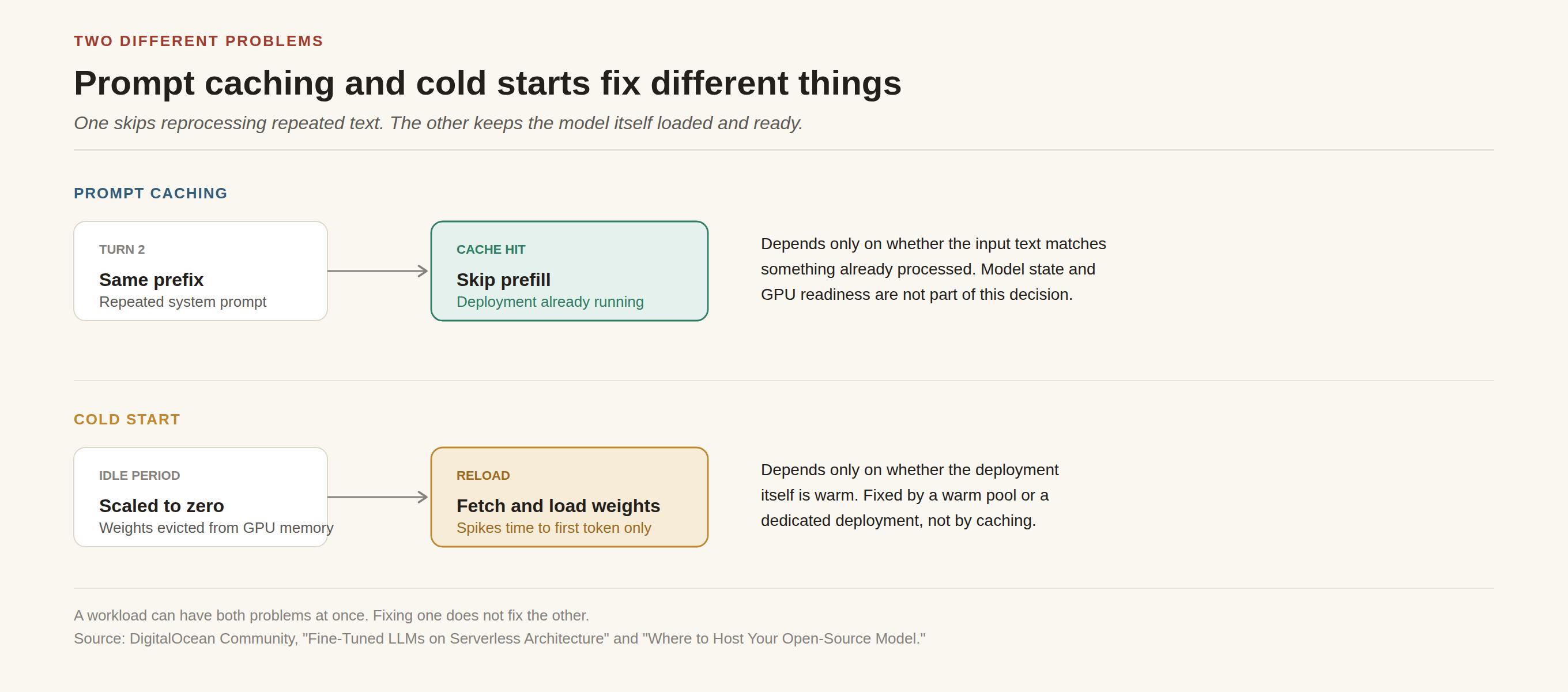Click the Reload Fetch and load weights box

pos(569,497)
